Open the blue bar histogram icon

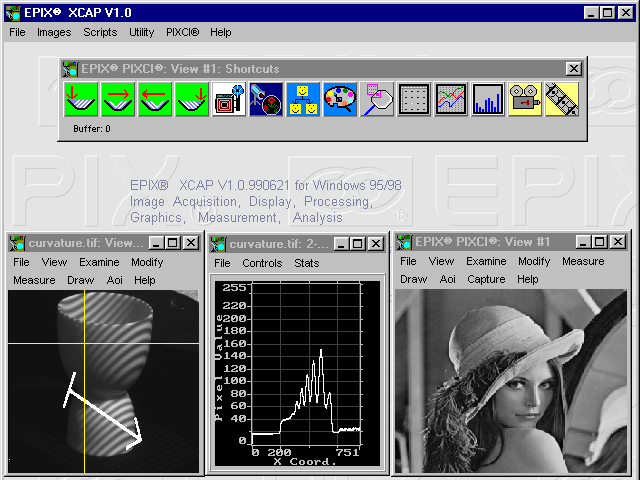[488, 99]
